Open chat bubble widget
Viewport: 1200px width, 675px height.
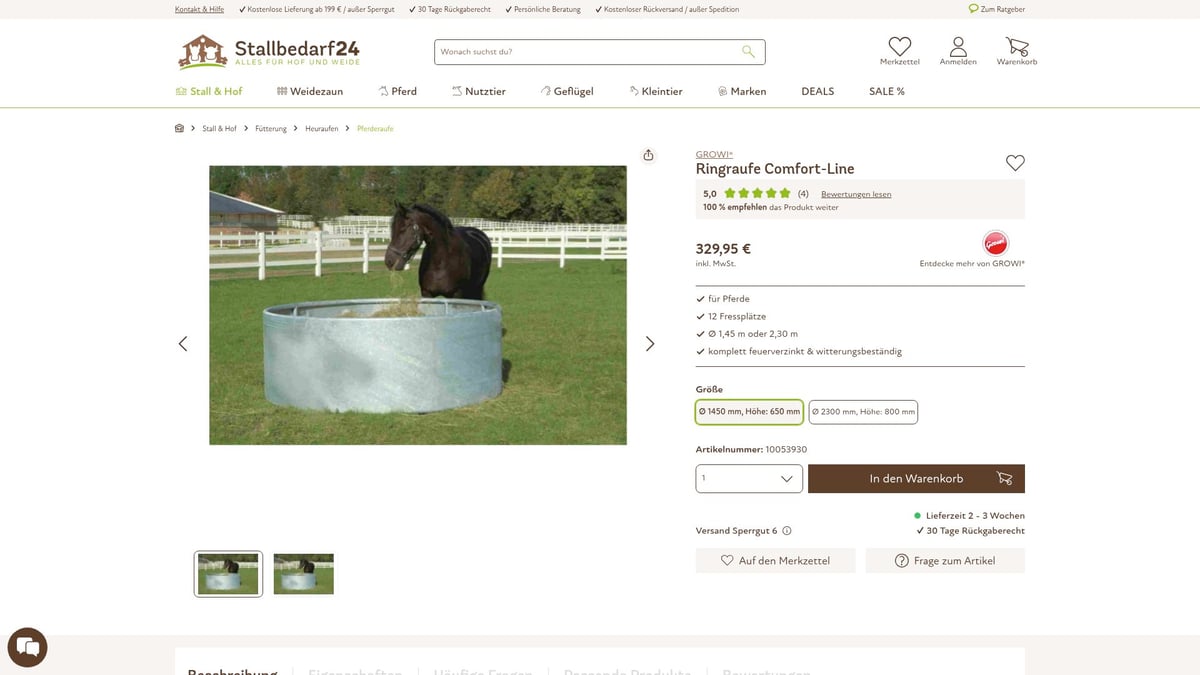pos(28,647)
